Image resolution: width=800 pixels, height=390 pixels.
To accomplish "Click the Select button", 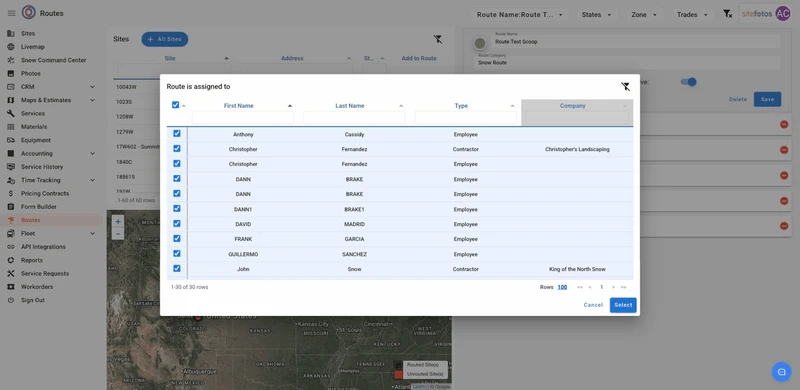I will tap(623, 305).
